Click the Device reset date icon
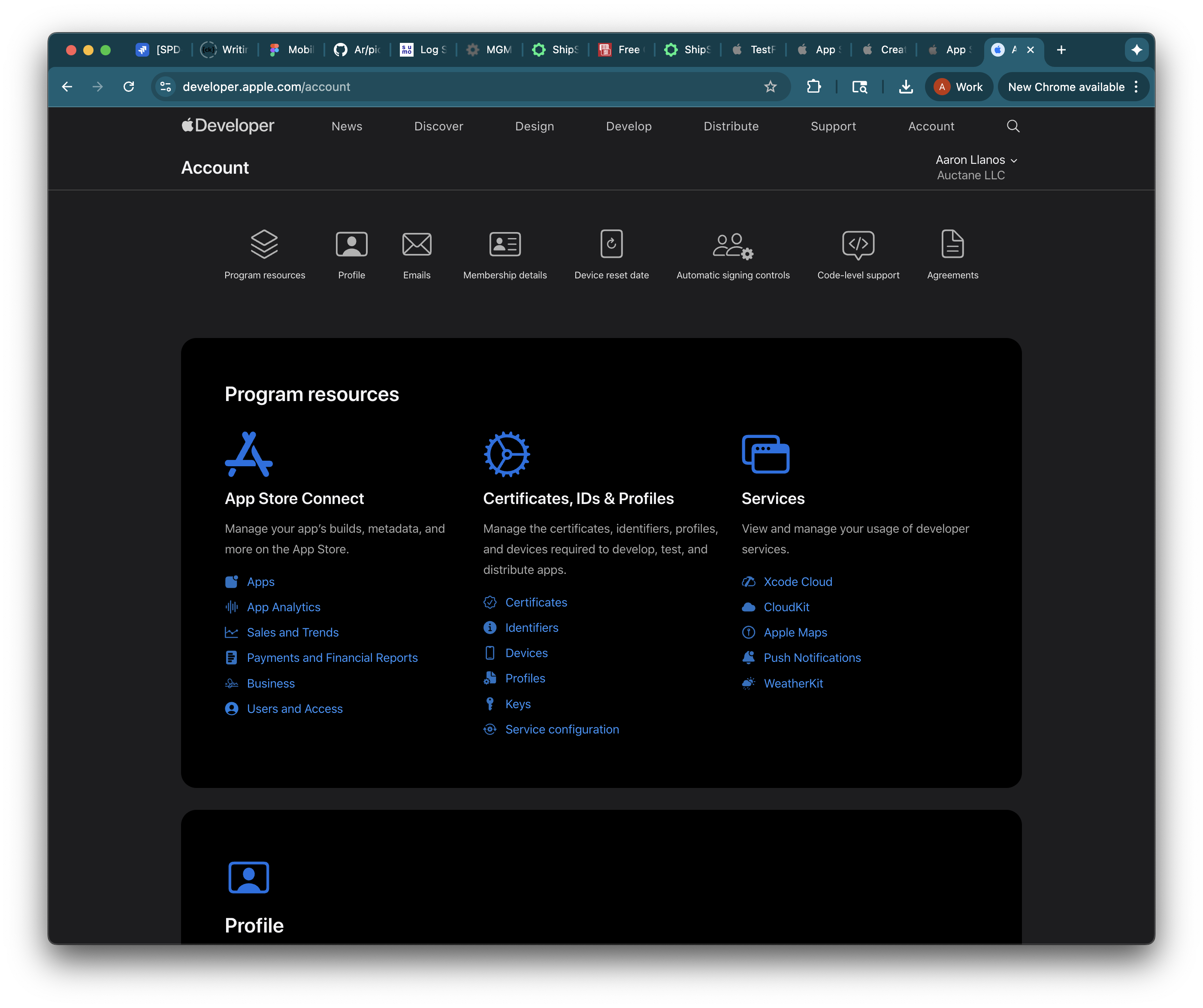The image size is (1203, 1008). coord(611,244)
